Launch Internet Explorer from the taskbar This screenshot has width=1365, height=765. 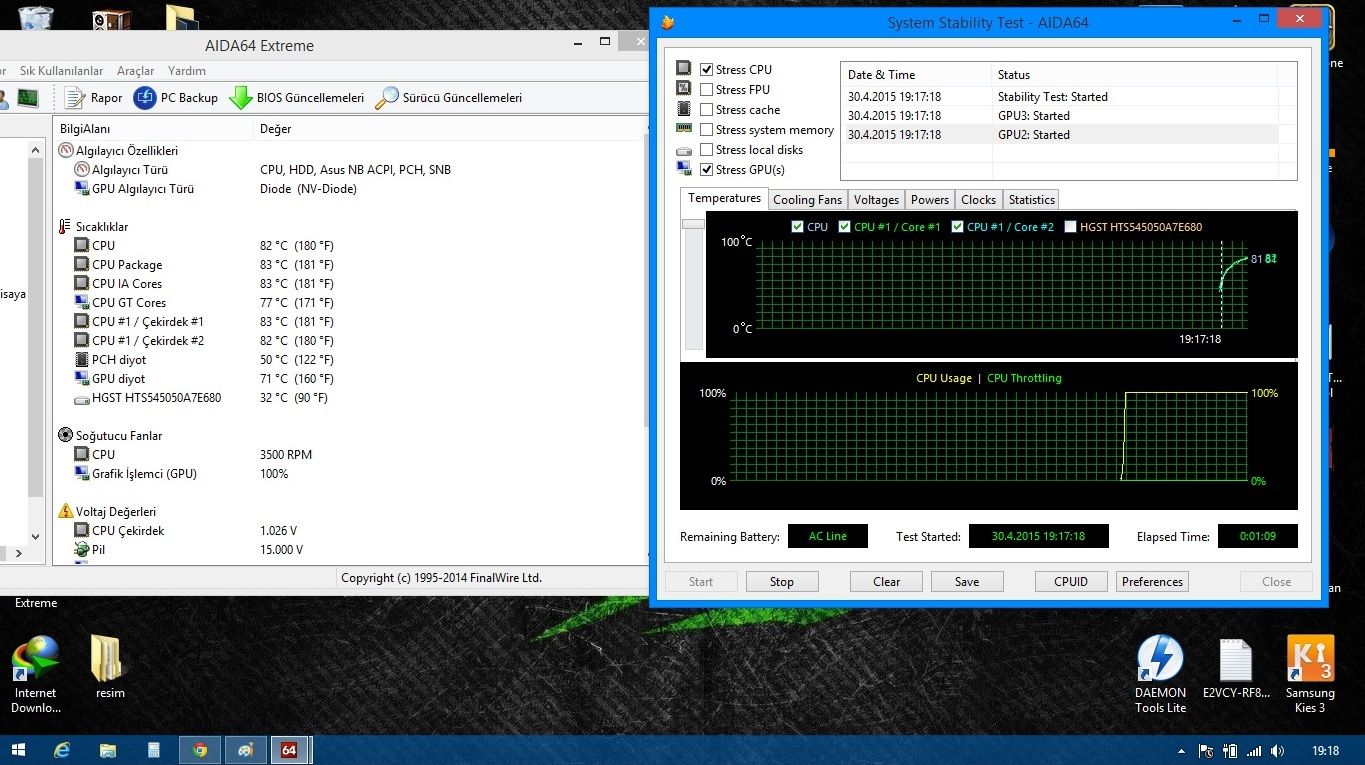(x=62, y=750)
